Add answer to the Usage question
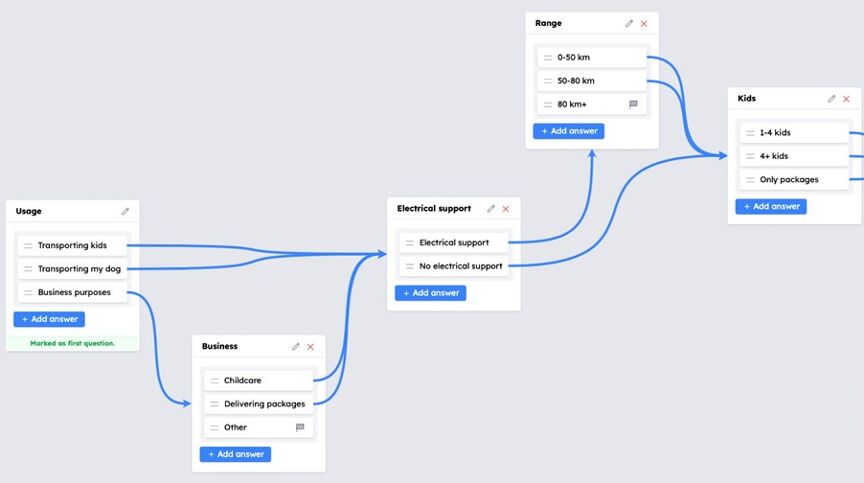Viewport: 864px width, 483px height. pos(49,319)
